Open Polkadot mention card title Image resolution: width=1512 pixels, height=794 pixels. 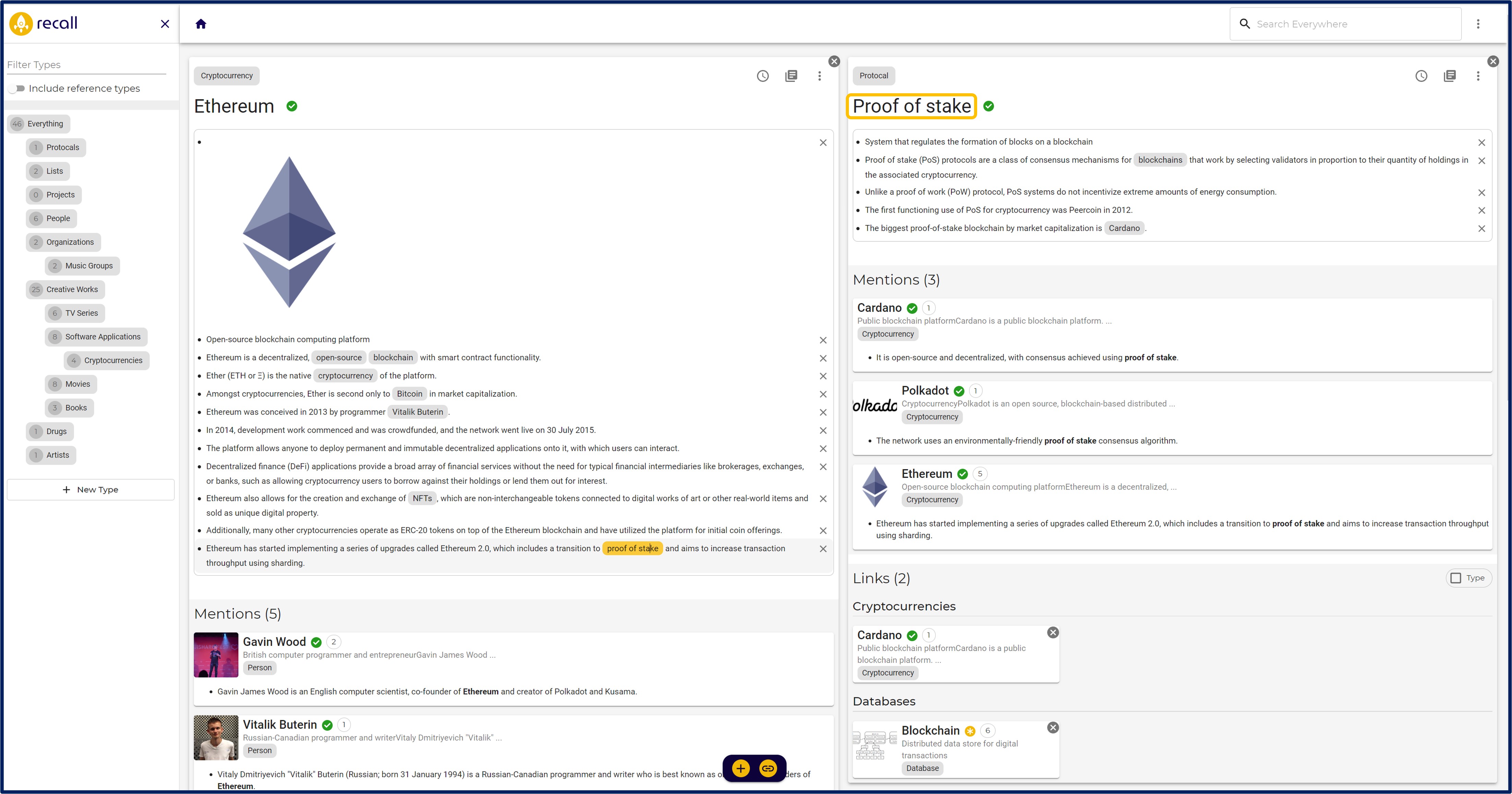coord(925,391)
